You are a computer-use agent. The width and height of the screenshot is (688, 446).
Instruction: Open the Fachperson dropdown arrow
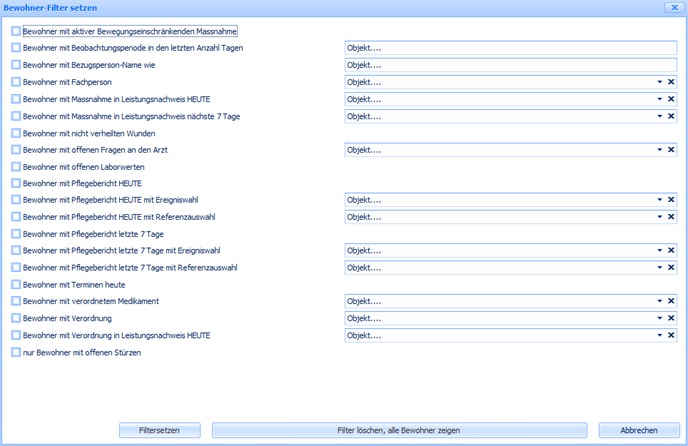(x=659, y=82)
